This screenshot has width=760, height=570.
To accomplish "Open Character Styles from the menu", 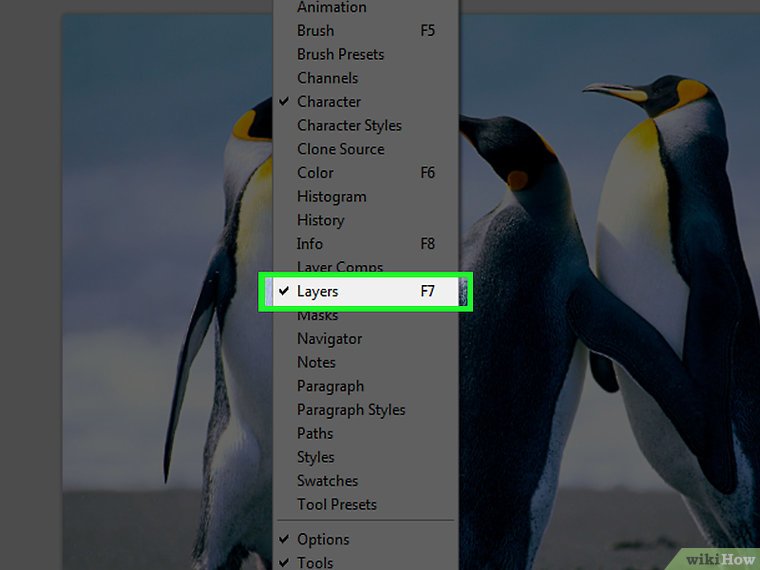I will click(349, 126).
